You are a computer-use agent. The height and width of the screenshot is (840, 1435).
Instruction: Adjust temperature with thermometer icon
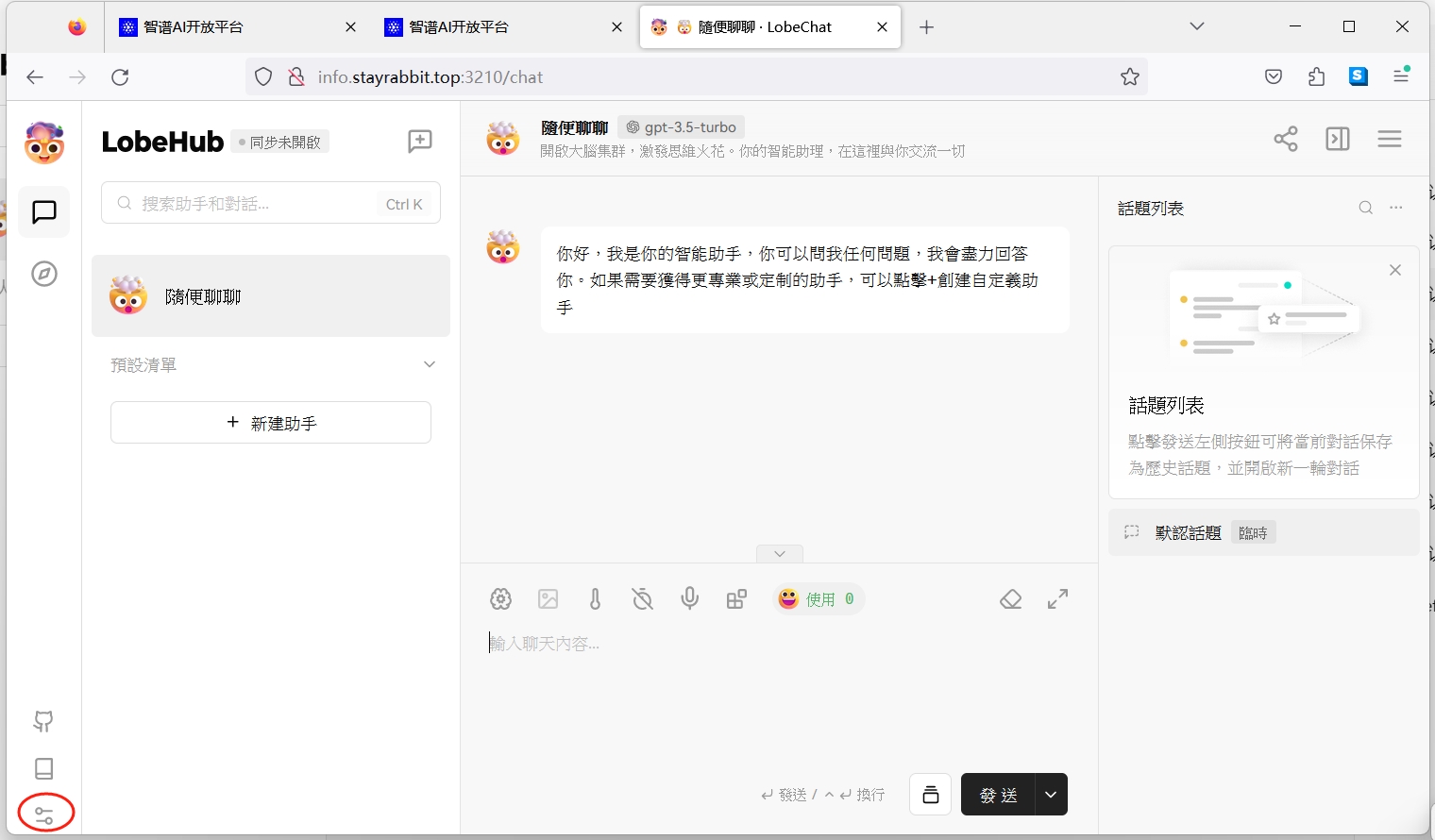tap(595, 599)
